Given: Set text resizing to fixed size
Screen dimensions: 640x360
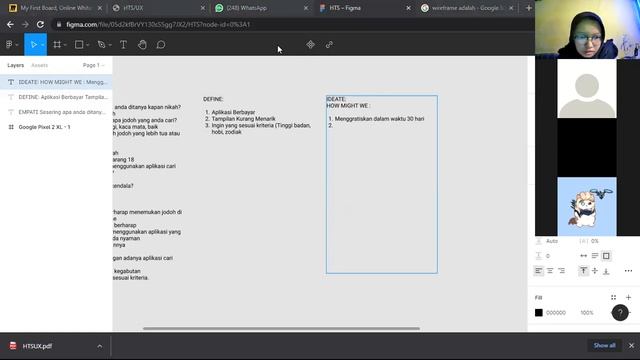Looking at the screenshot, I should click(x=606, y=256).
